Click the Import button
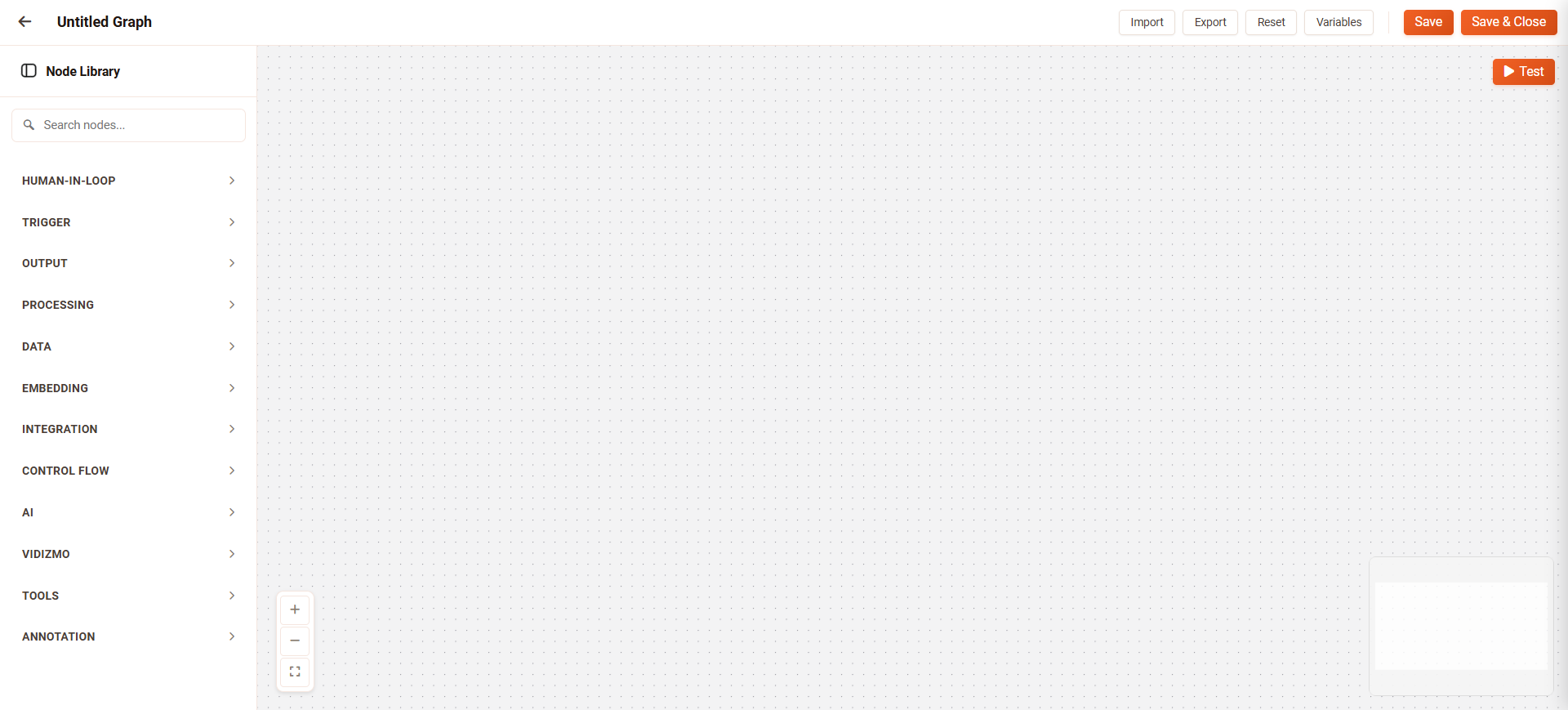 pos(1147,22)
